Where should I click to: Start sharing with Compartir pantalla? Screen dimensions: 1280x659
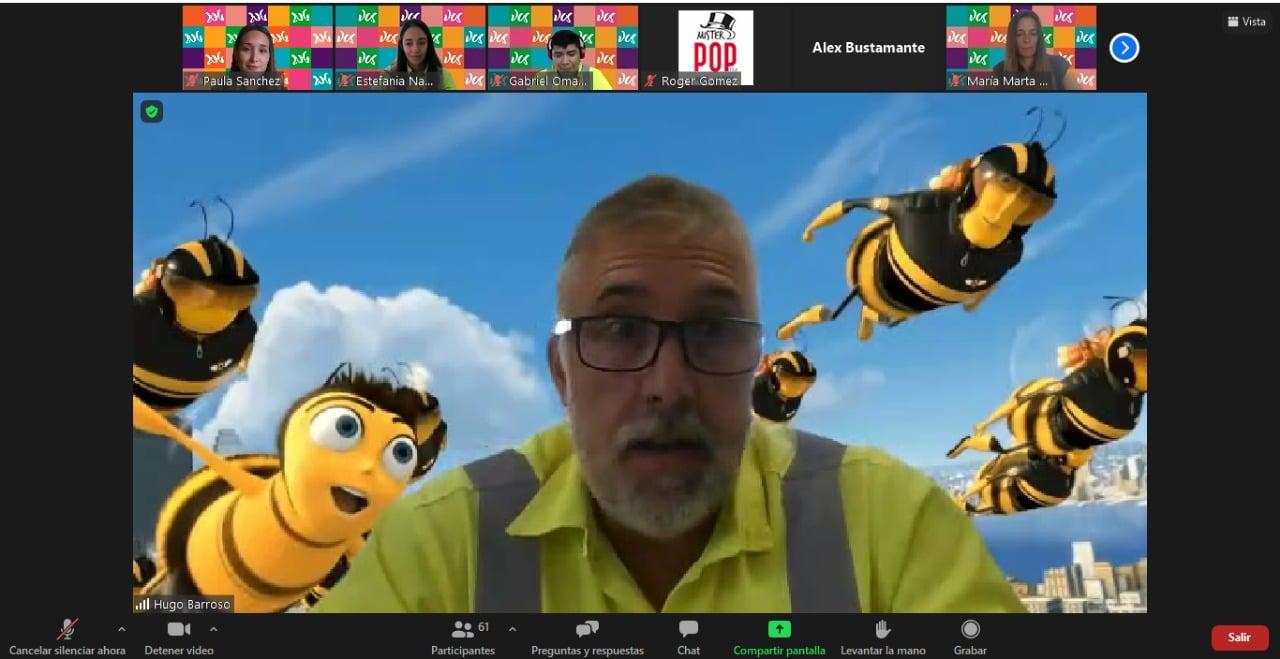(779, 637)
